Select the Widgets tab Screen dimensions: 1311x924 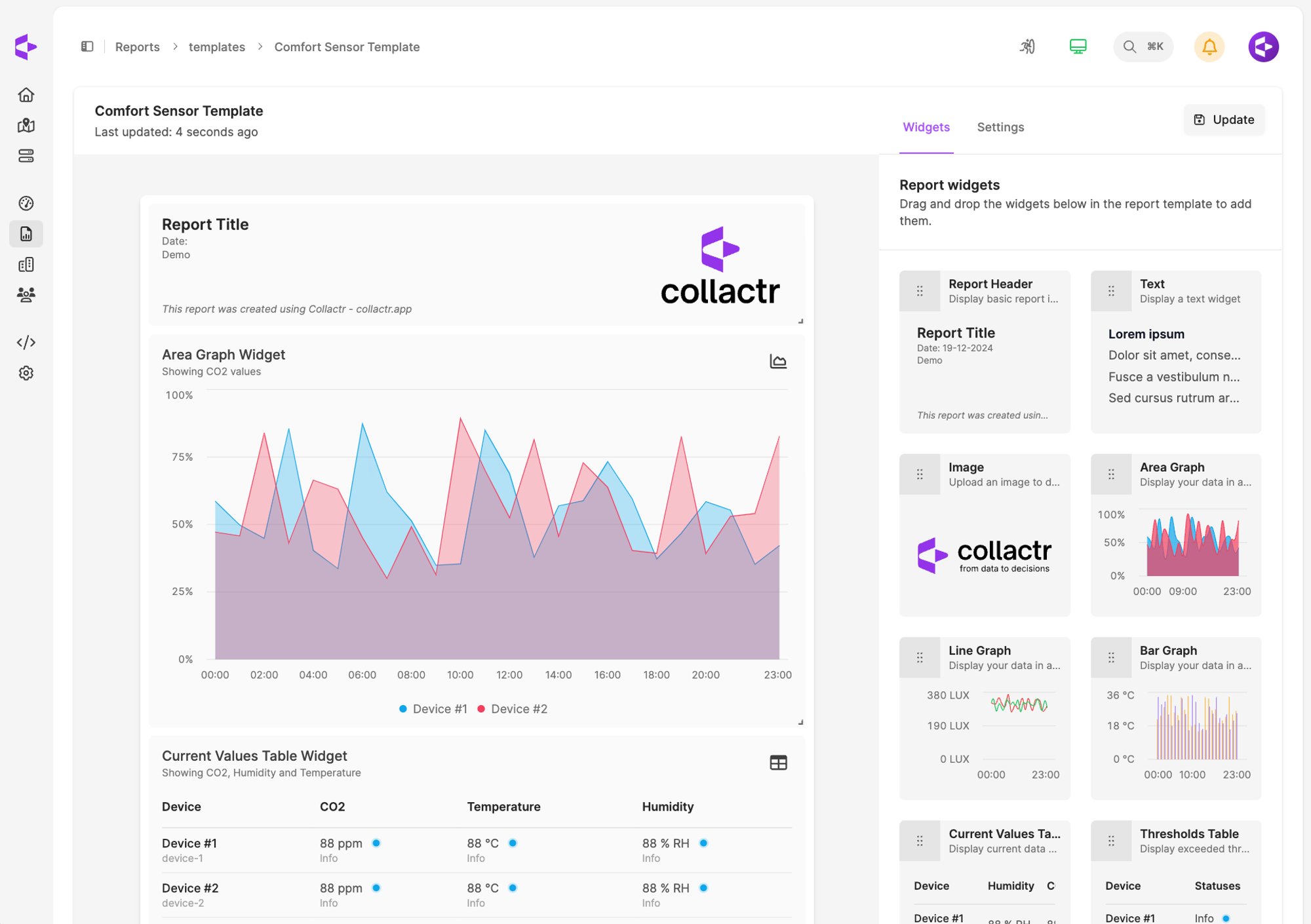pos(926,127)
